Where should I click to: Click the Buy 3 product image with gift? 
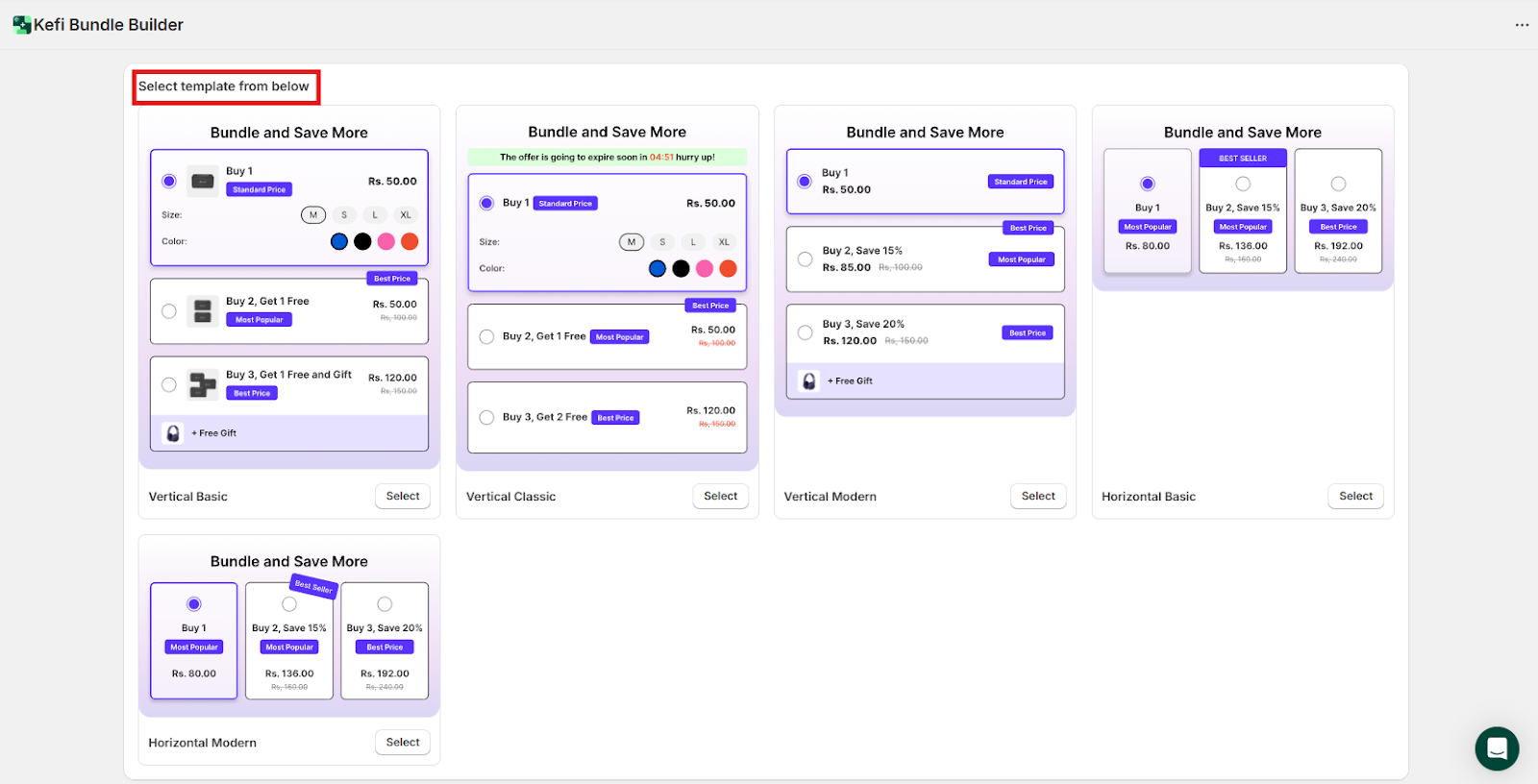click(x=203, y=384)
